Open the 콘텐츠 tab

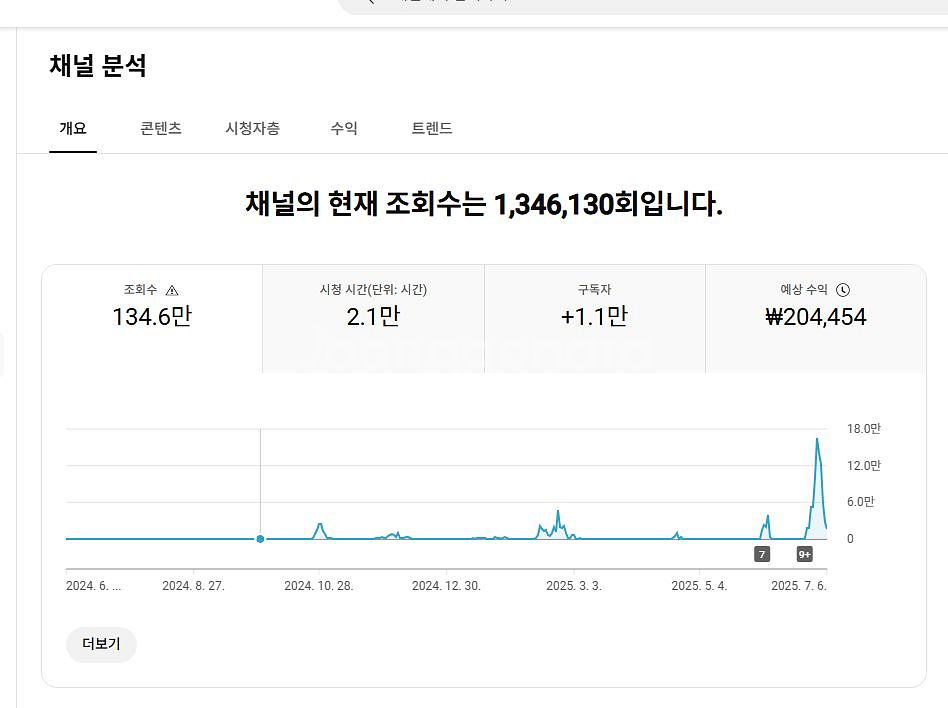coord(161,128)
